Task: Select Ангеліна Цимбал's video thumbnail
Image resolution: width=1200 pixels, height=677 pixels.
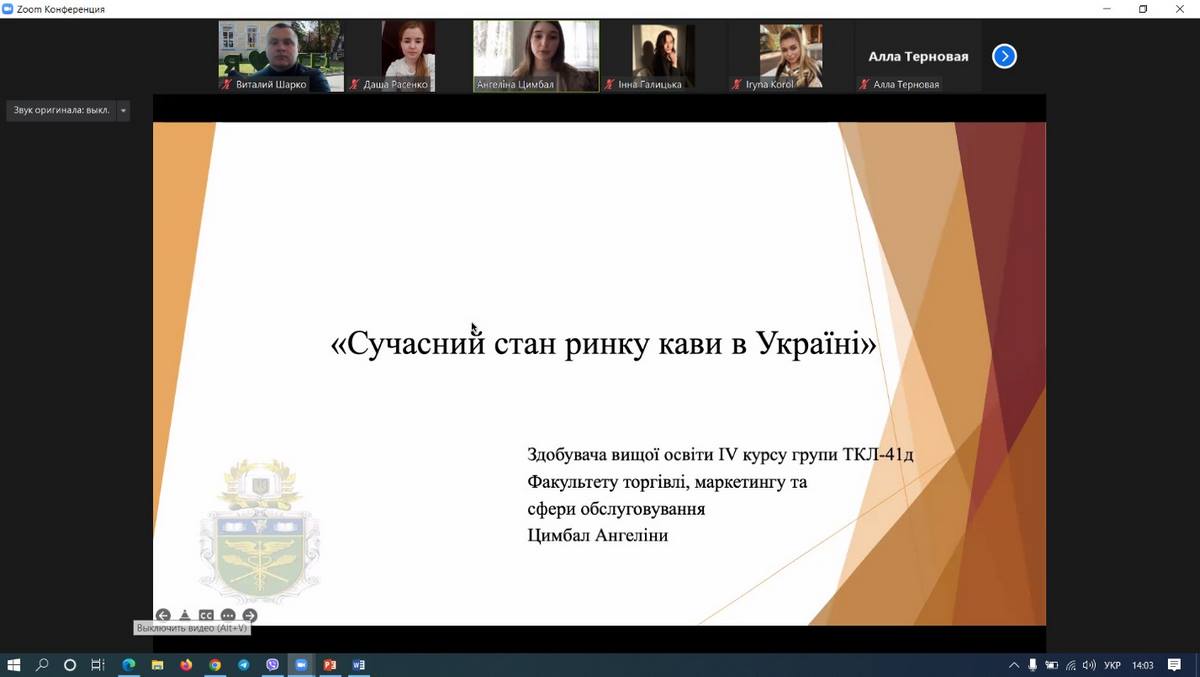Action: pyautogui.click(x=536, y=56)
